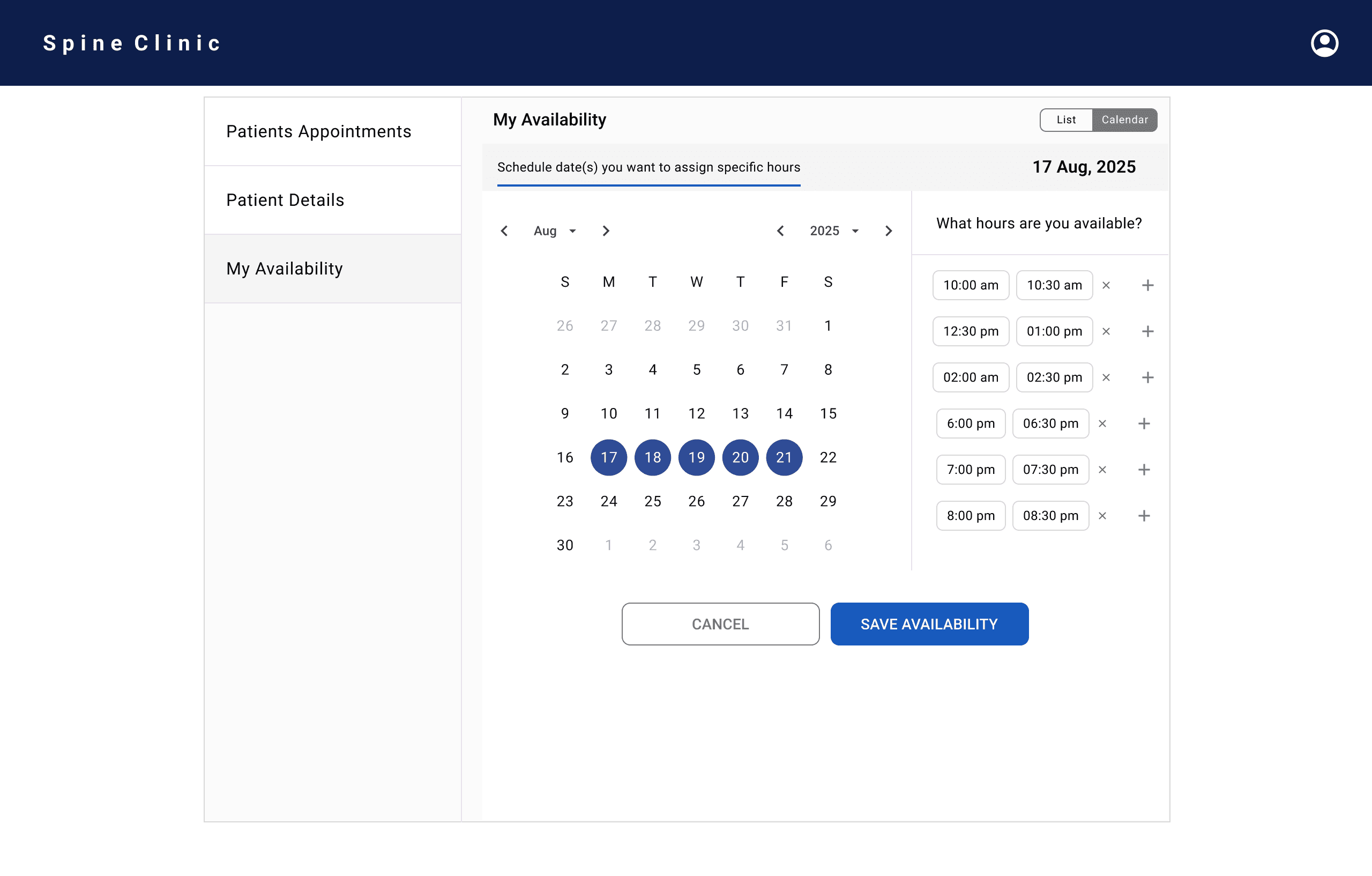Remove the 10:00 am time slot

pos(1106,286)
